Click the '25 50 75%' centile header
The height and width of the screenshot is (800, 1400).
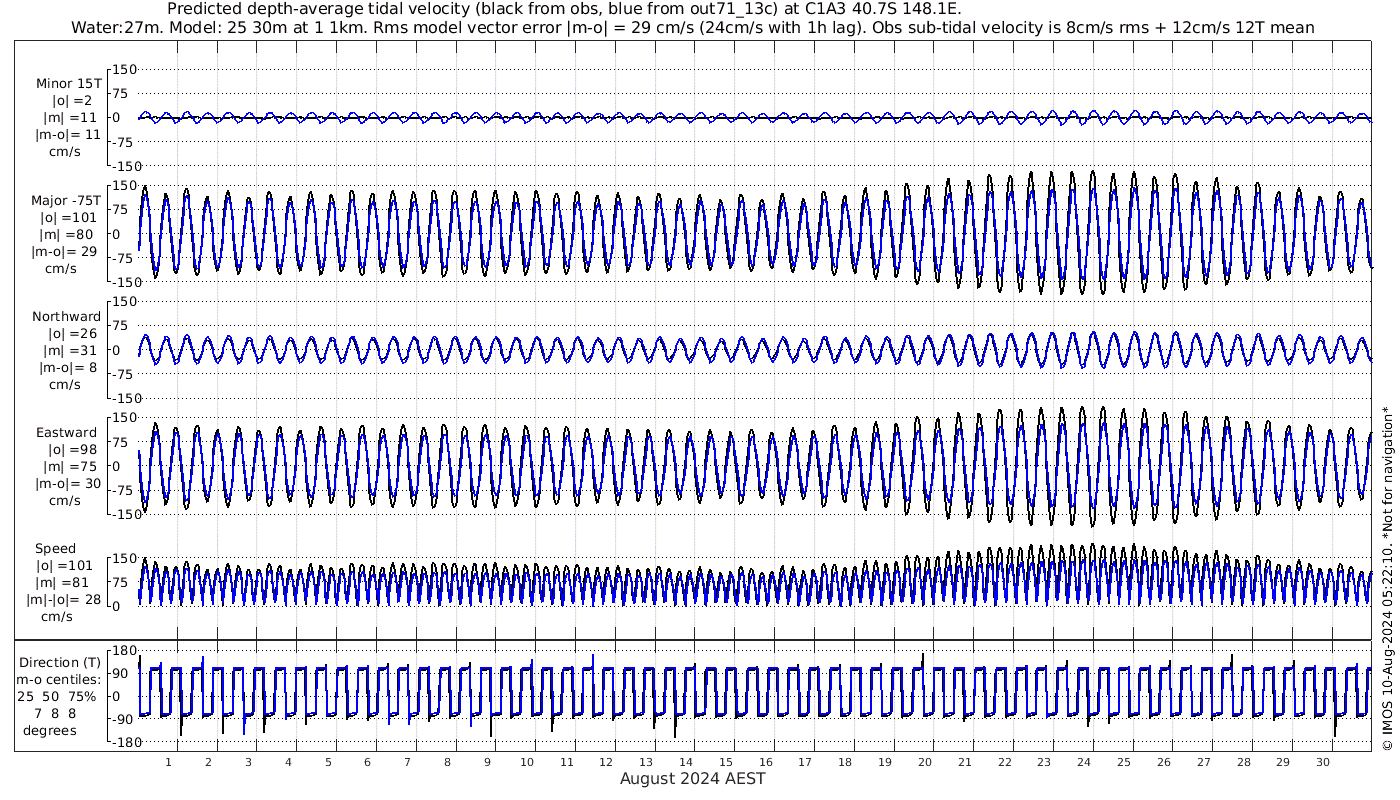tap(57, 696)
